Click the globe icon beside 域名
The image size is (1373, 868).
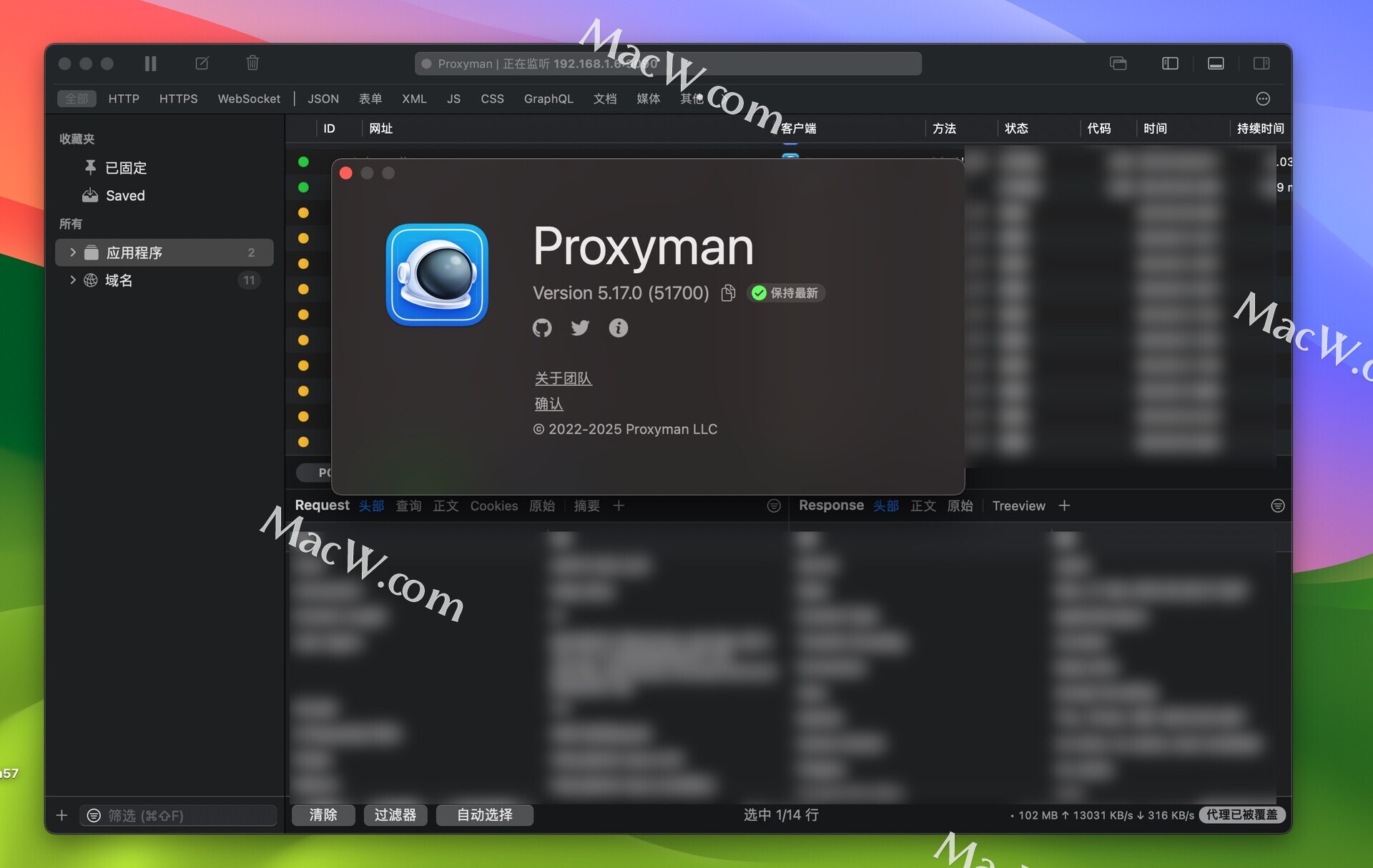click(91, 280)
